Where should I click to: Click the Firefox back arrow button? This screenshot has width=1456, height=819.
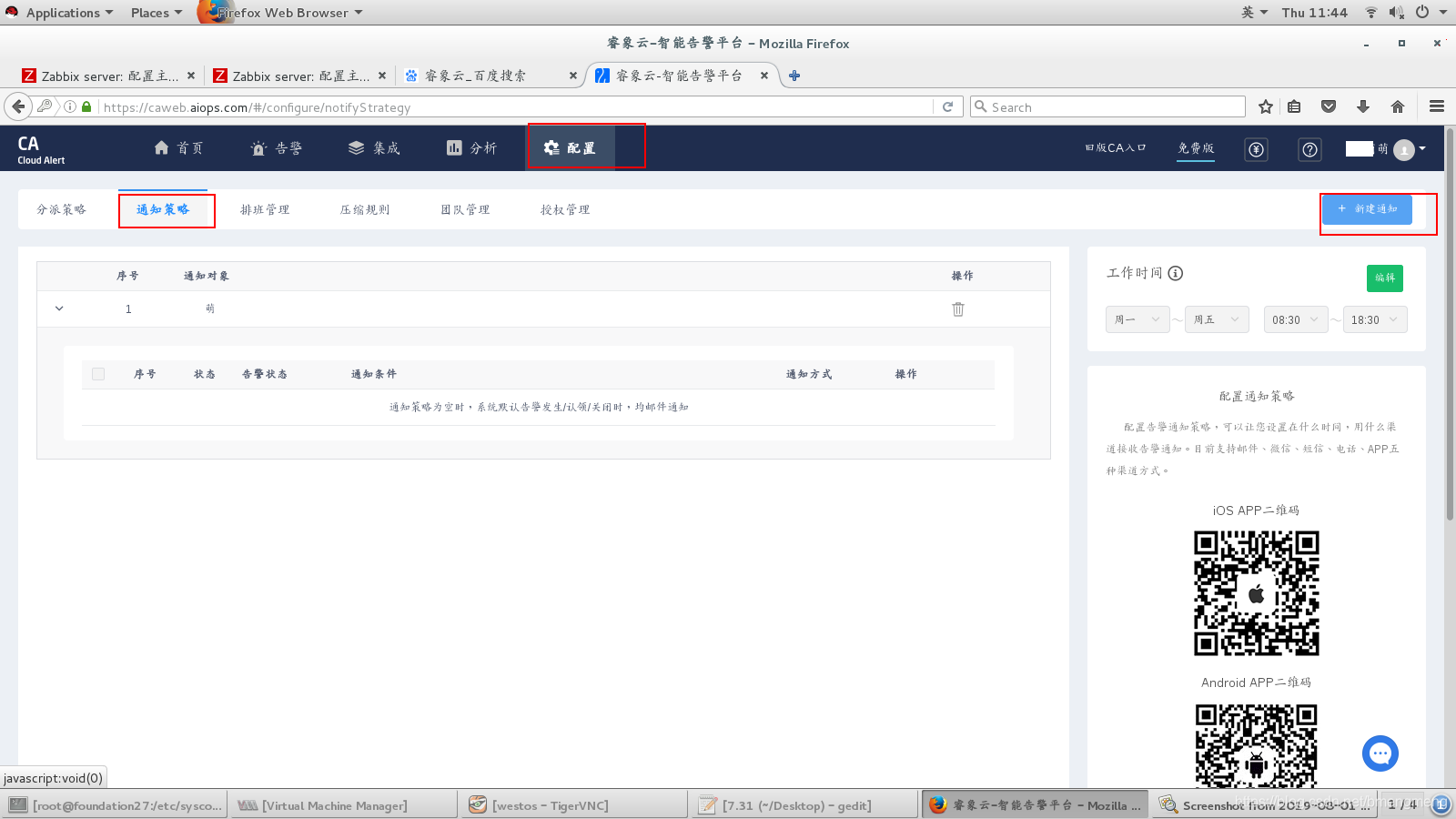(x=18, y=106)
